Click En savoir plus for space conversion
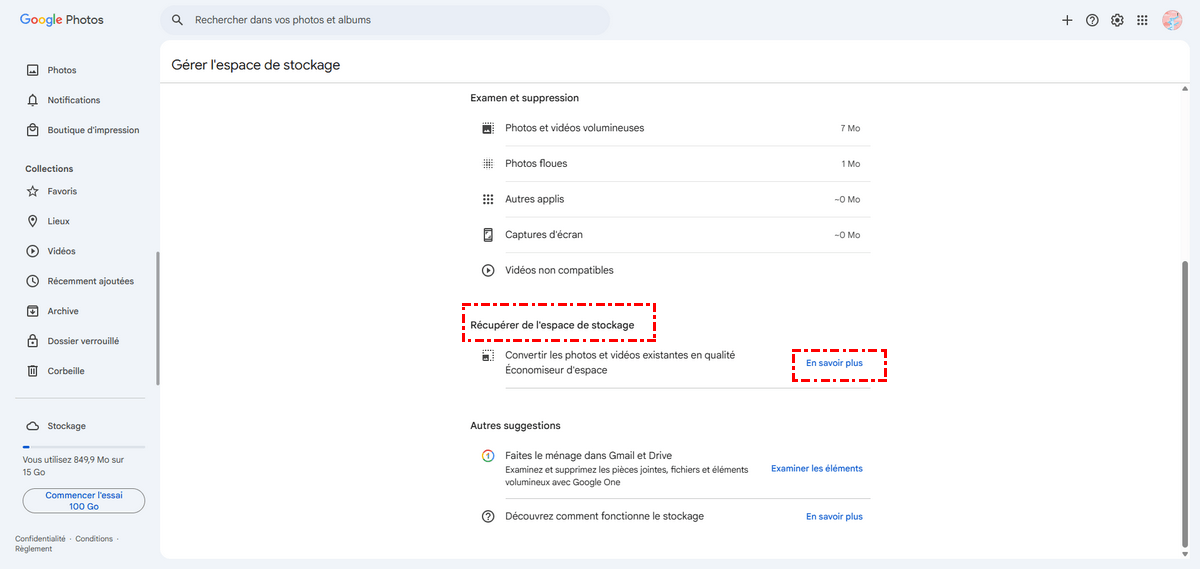 tap(834, 363)
